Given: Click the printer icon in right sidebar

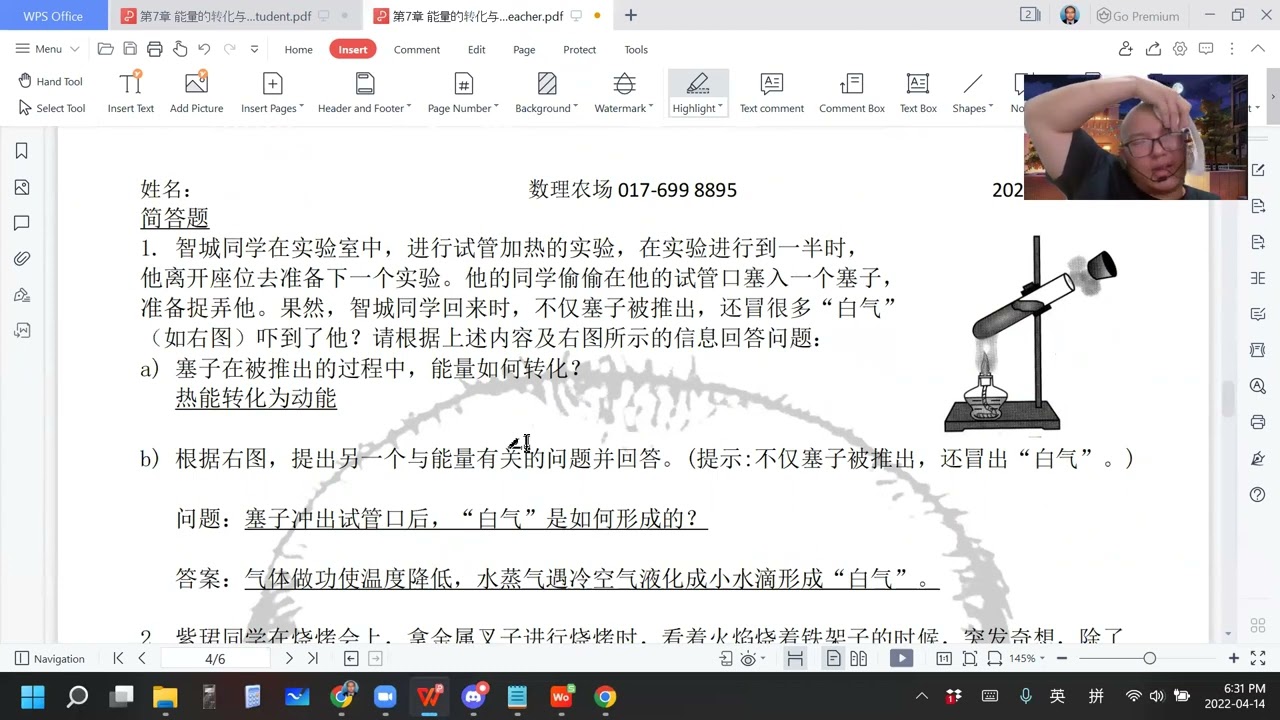Looking at the screenshot, I should point(1258,422).
